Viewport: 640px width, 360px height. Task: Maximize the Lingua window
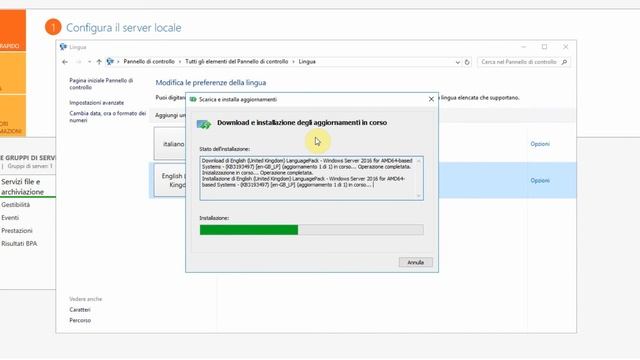click(544, 47)
